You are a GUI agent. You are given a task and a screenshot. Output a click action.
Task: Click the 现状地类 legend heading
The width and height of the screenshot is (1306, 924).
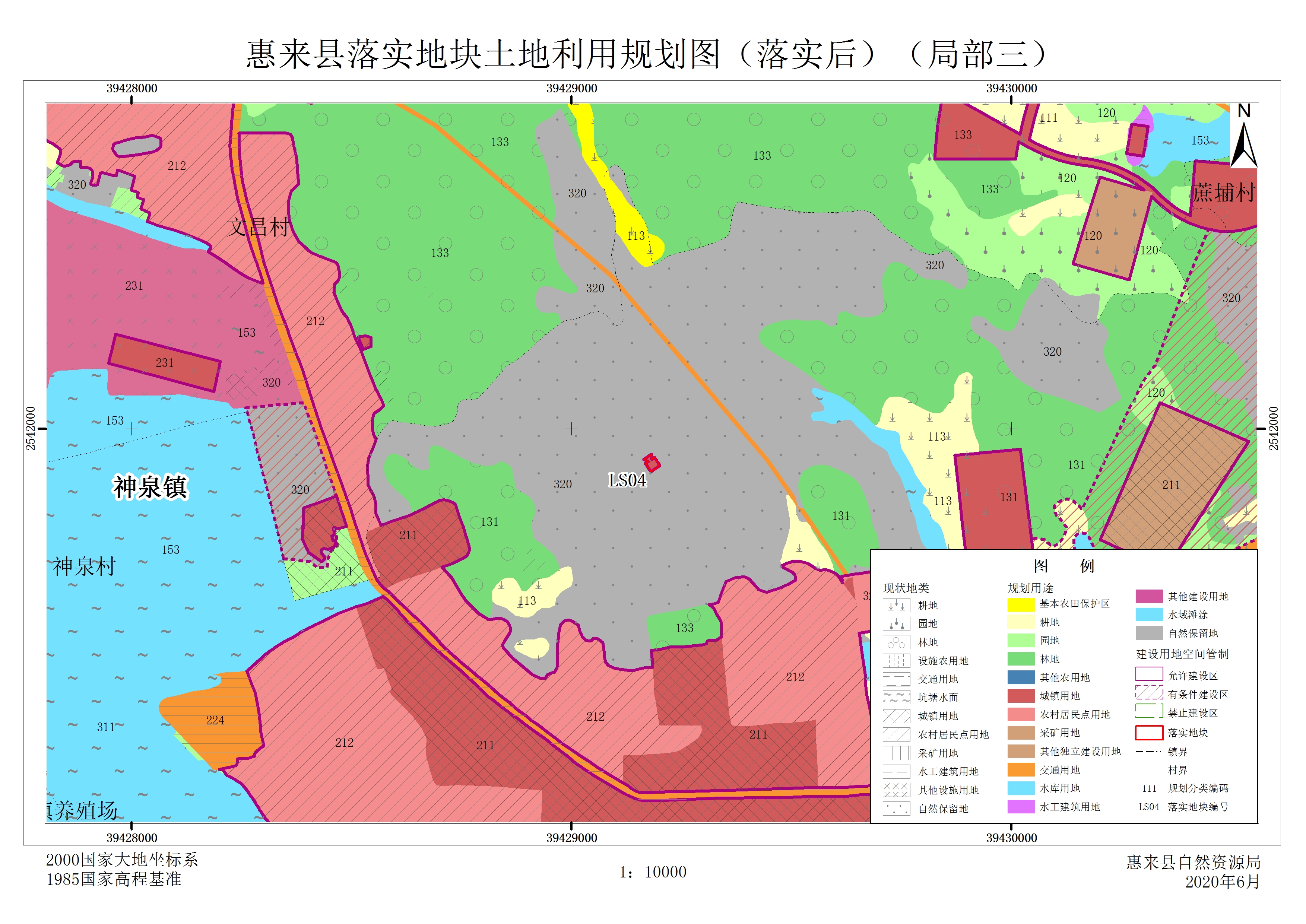coord(906,588)
